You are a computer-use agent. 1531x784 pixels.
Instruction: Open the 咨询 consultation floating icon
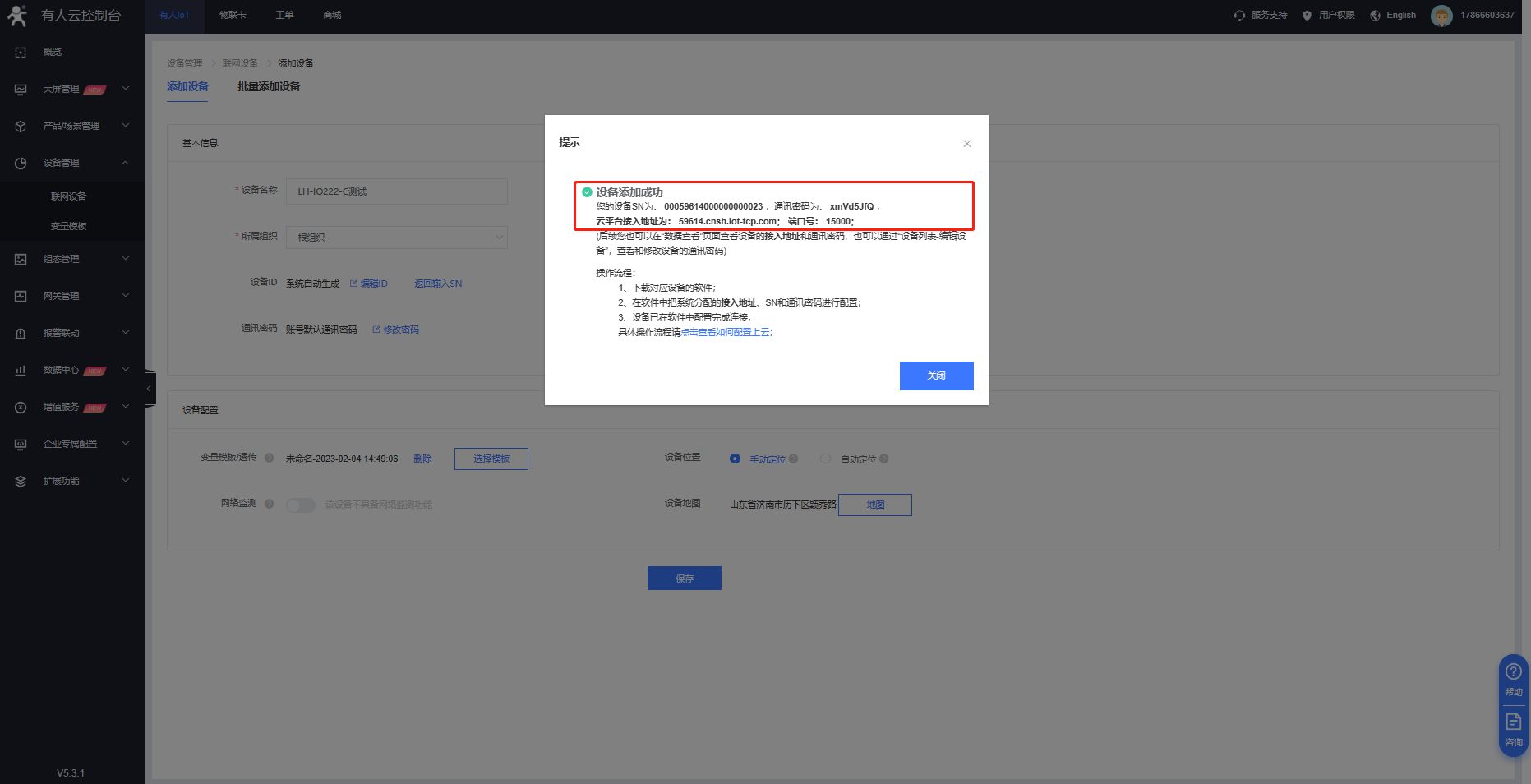tap(1513, 728)
